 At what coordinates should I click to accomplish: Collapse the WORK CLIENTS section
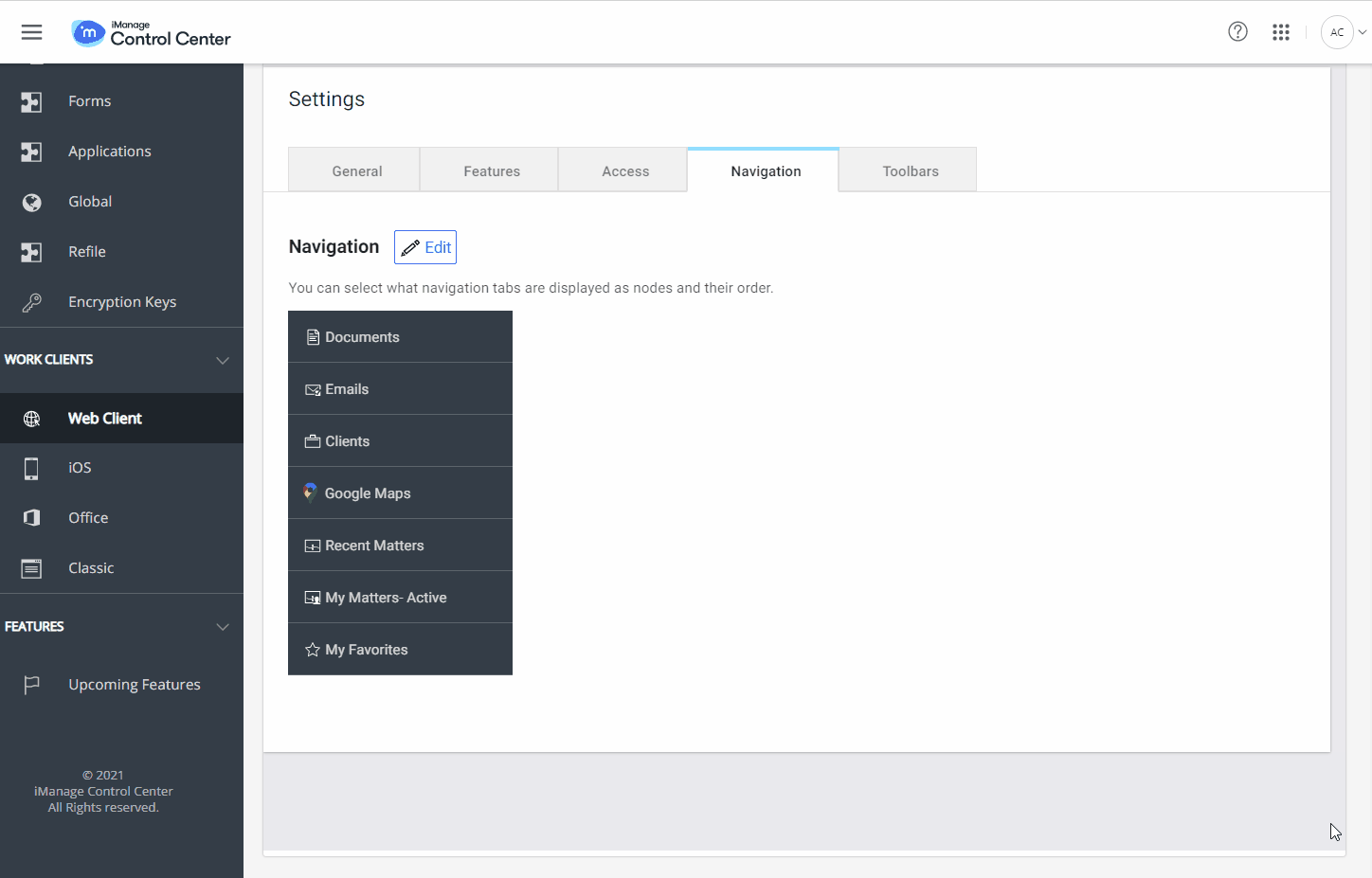(x=222, y=360)
